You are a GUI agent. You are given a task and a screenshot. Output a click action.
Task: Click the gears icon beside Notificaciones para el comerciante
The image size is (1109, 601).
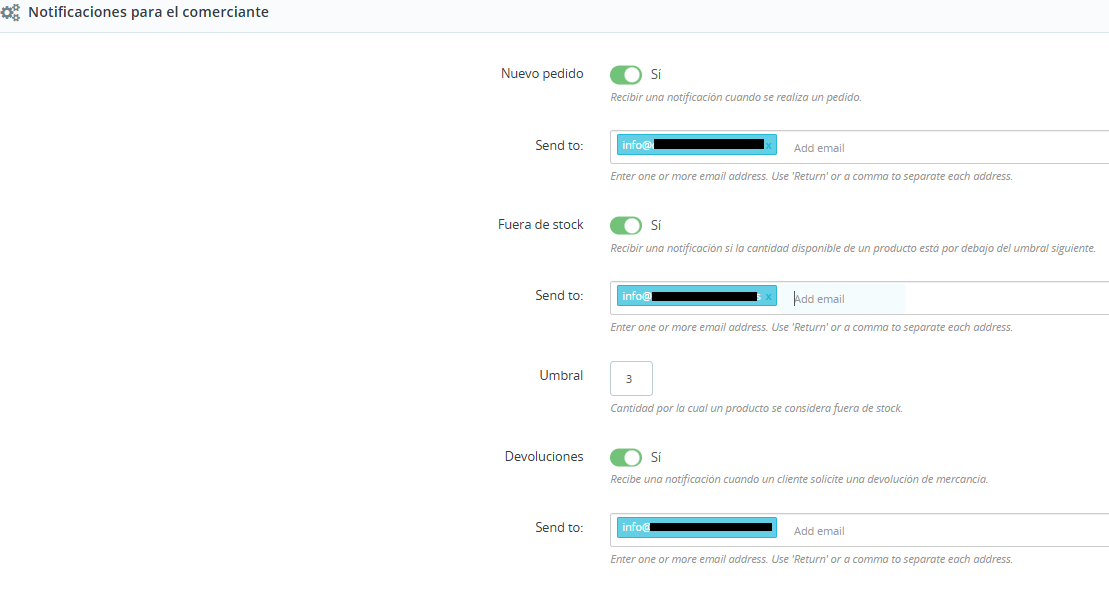click(10, 12)
